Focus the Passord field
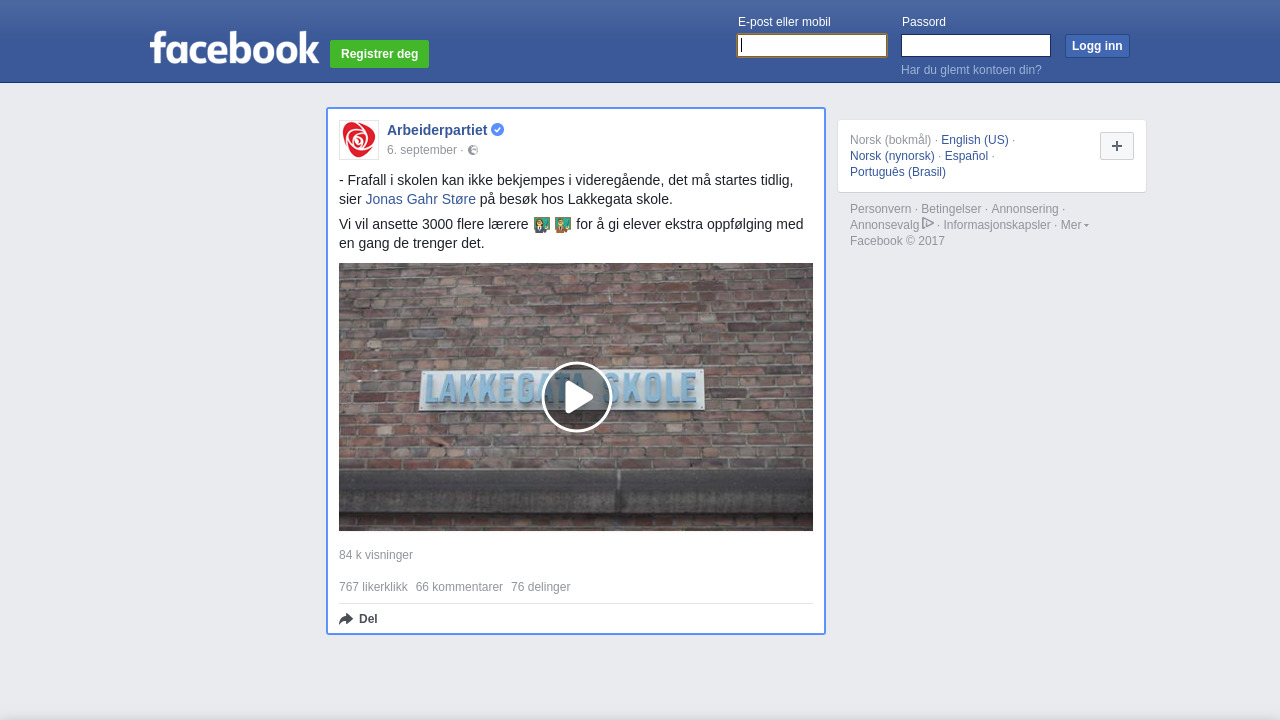This screenshot has width=1280, height=720. pyautogui.click(x=976, y=46)
